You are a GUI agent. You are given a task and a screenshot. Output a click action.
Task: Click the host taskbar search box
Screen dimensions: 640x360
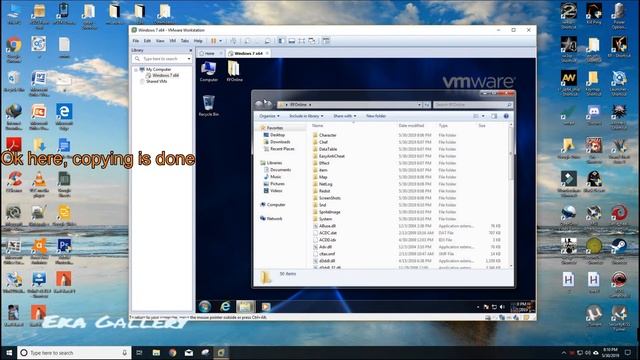point(74,353)
